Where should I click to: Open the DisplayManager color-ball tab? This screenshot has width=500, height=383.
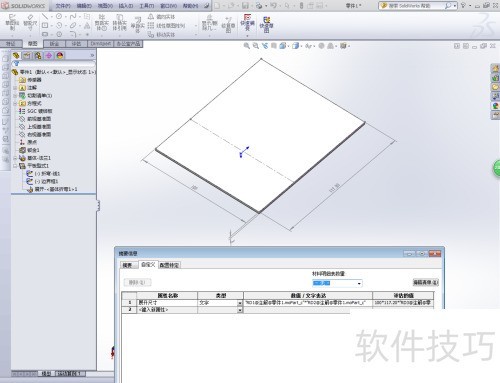coord(60,56)
